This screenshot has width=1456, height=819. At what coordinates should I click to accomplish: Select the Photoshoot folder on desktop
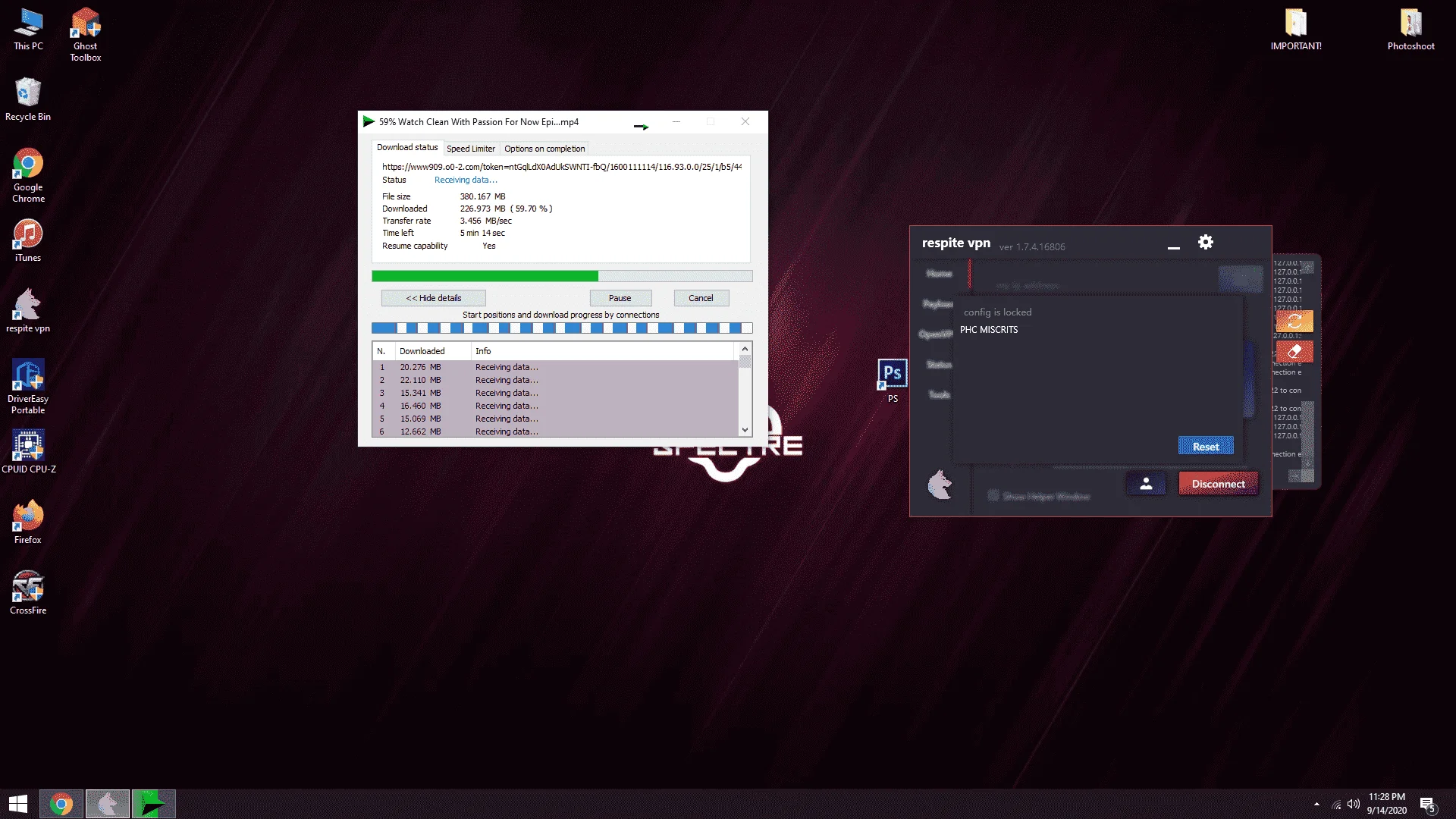click(x=1410, y=30)
